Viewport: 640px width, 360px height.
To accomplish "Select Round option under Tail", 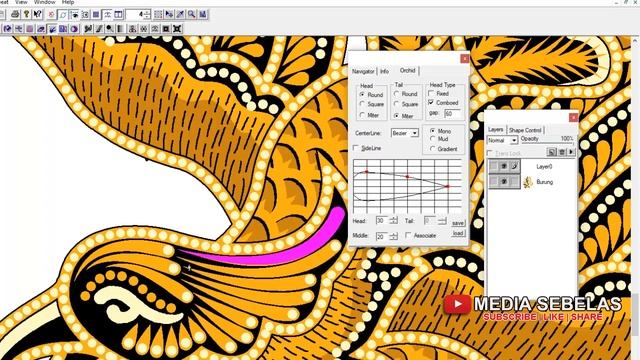I will click(x=396, y=94).
